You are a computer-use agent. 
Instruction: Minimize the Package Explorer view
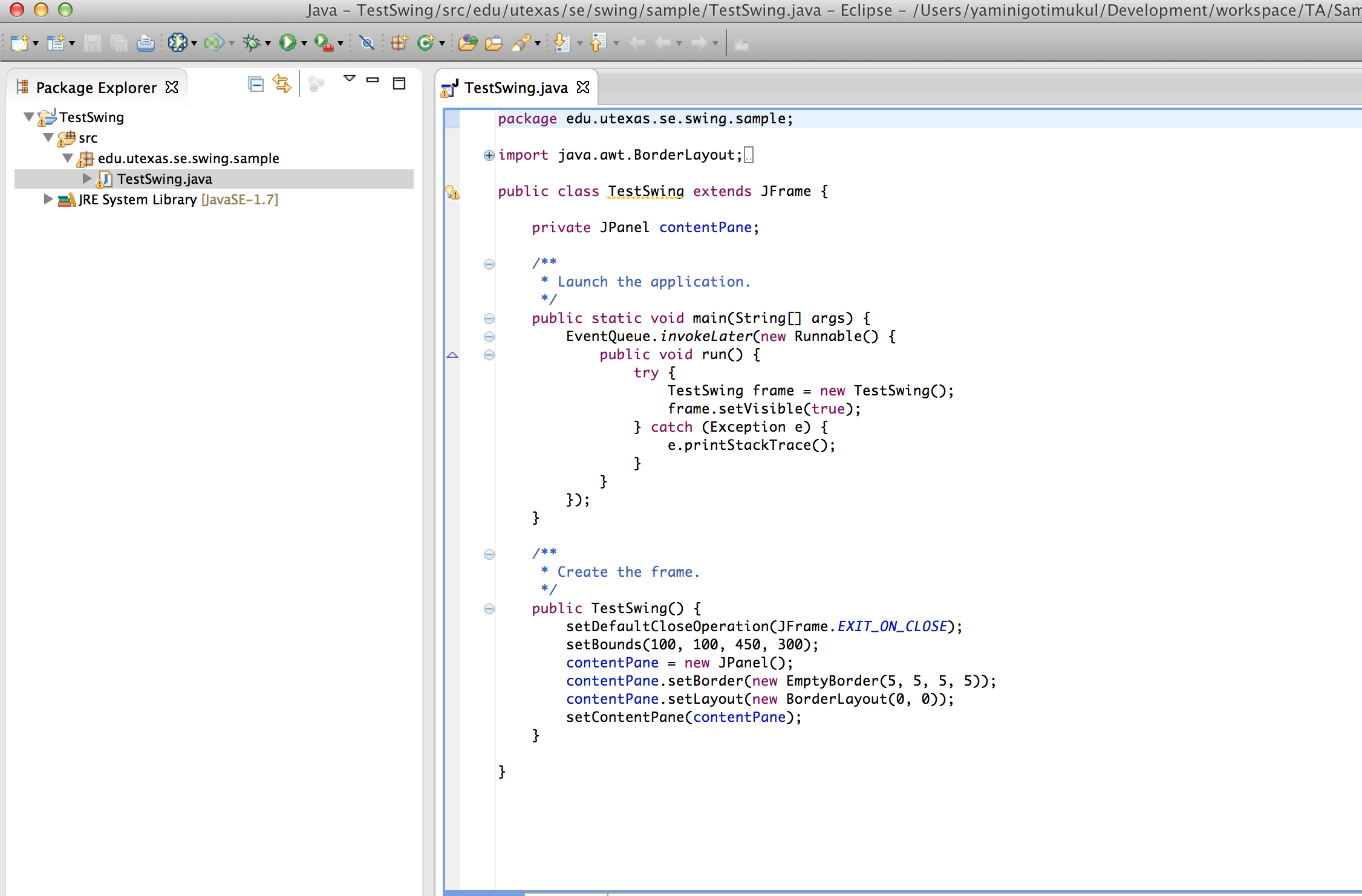coord(373,80)
